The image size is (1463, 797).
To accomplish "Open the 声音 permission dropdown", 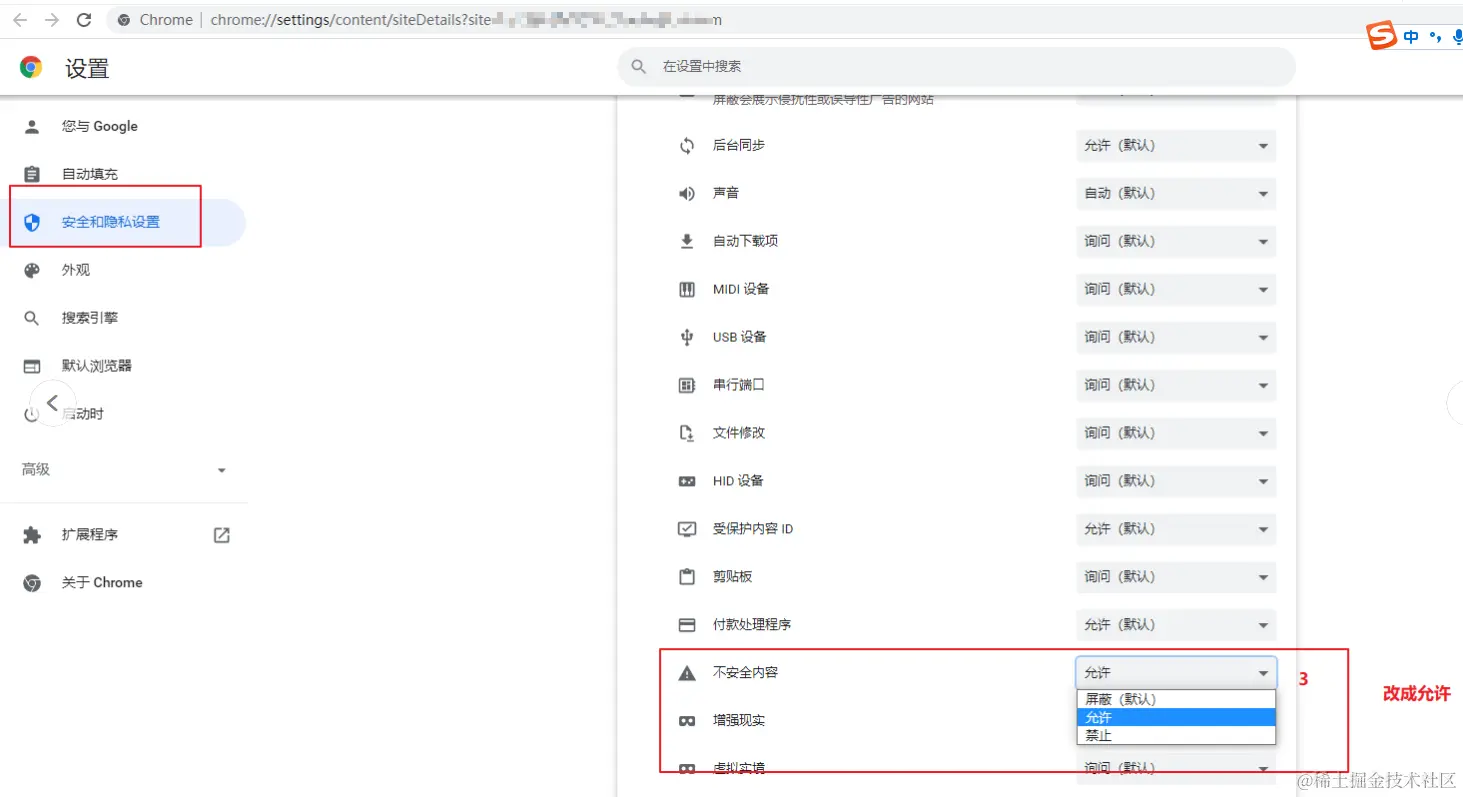I will [1176, 194].
